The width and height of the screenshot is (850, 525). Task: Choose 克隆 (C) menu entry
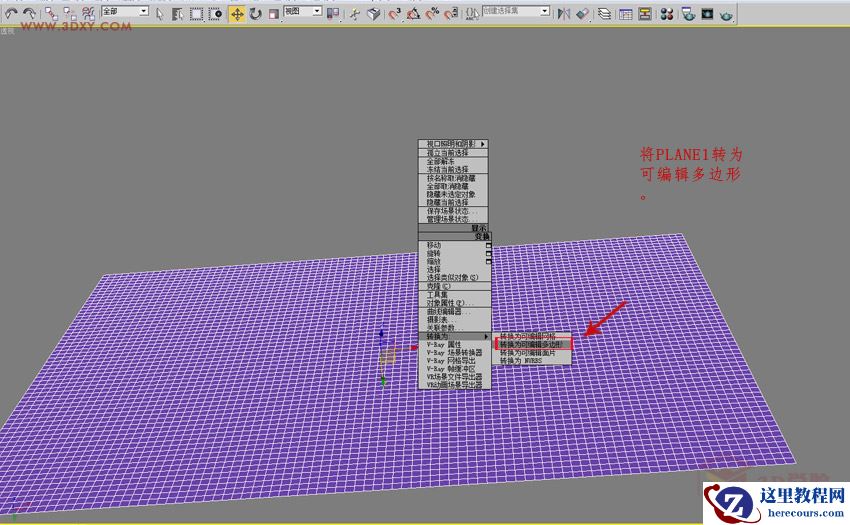[454, 286]
